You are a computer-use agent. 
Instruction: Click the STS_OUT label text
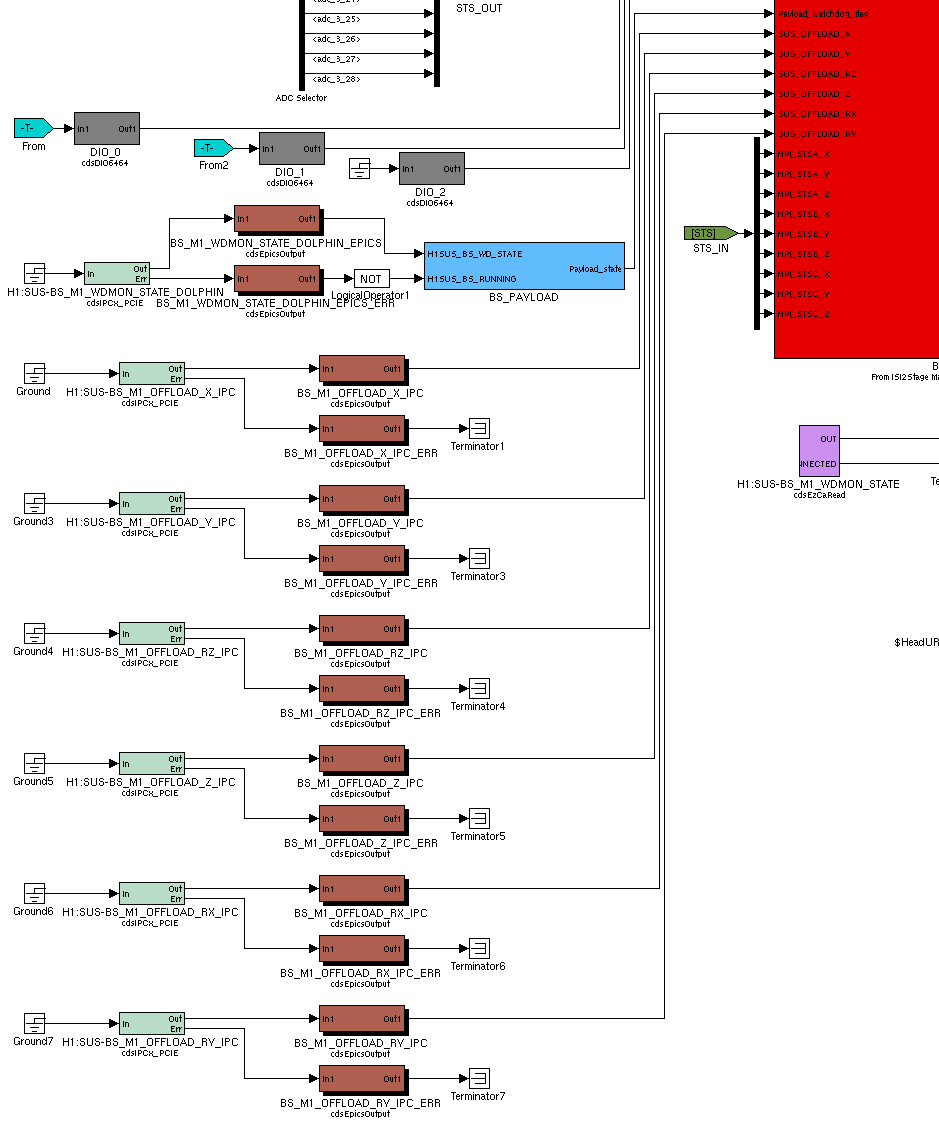pyautogui.click(x=479, y=9)
